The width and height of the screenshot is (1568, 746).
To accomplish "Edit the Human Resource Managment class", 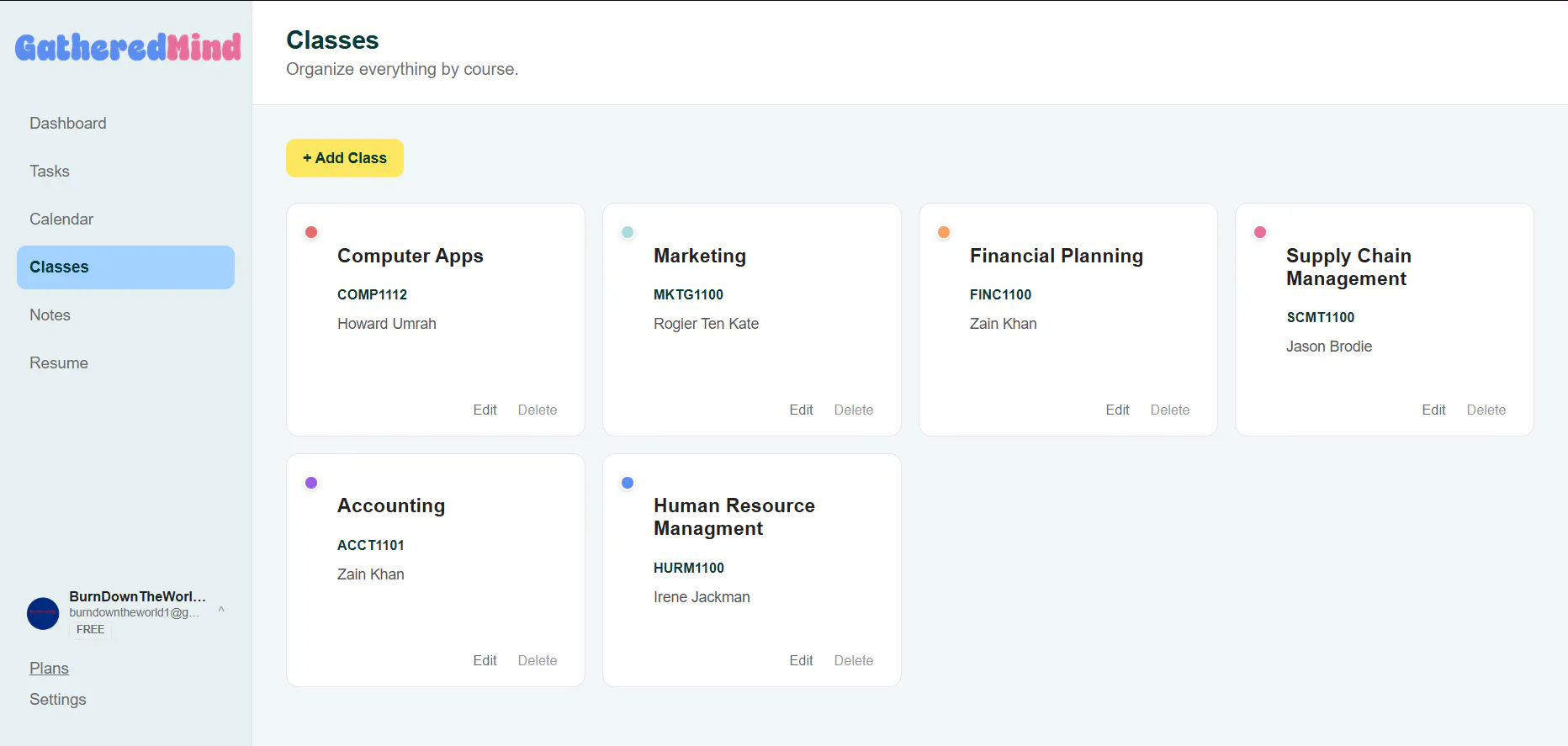I will (801, 660).
